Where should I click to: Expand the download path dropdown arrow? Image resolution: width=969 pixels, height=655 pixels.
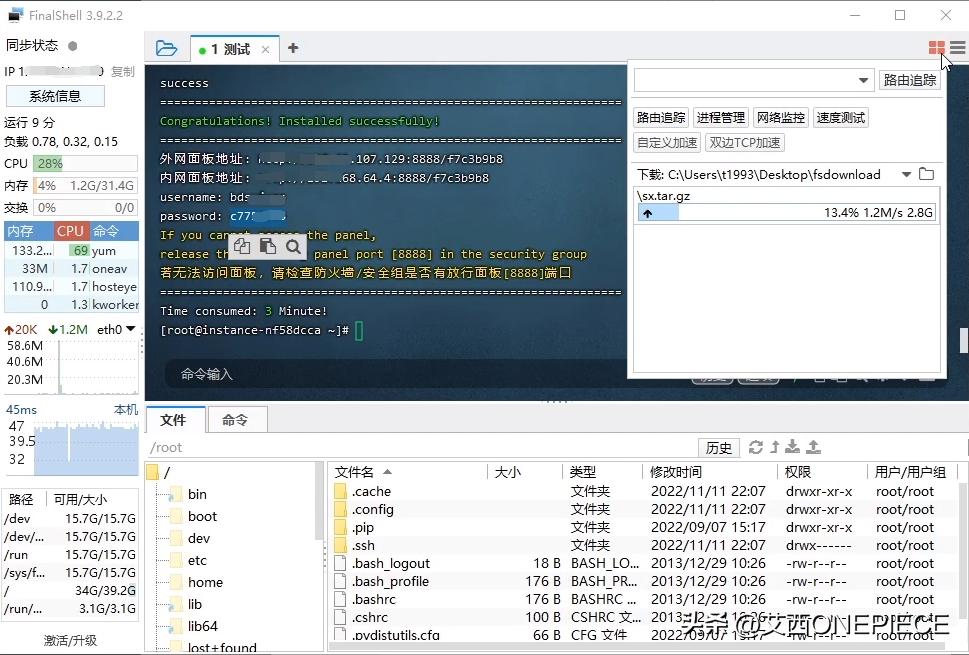click(x=906, y=174)
